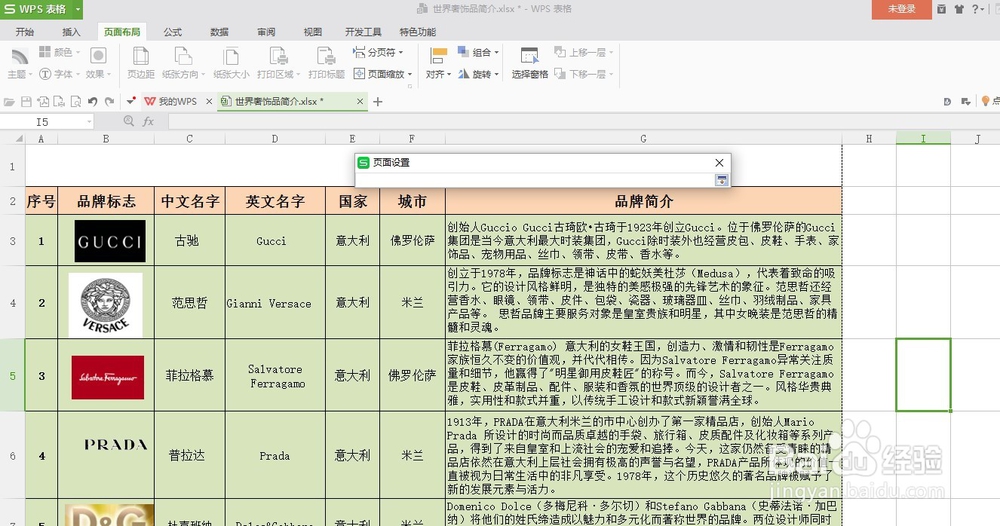Open the 对齐 align dropdown
This screenshot has width=1000, height=526.
coord(438,63)
